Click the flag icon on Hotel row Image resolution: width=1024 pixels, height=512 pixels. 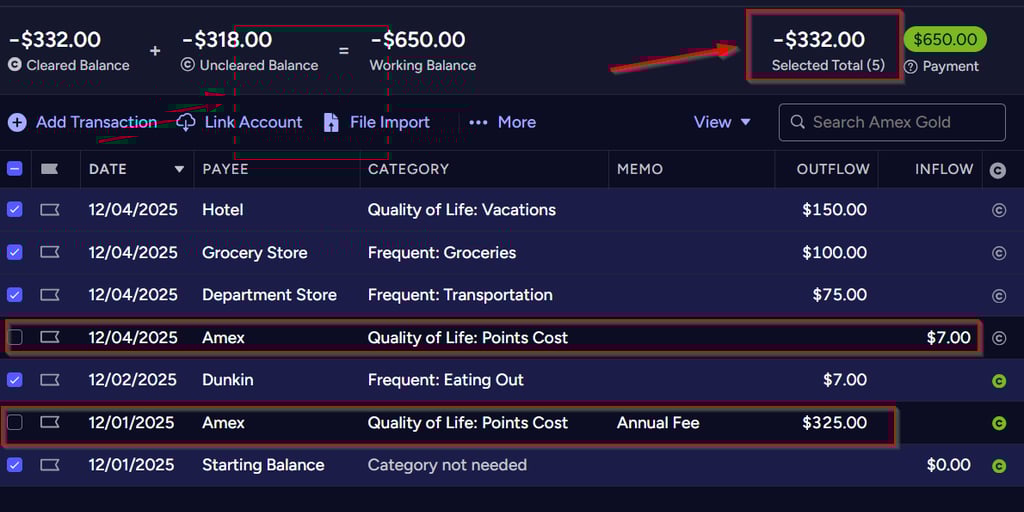[x=50, y=210]
